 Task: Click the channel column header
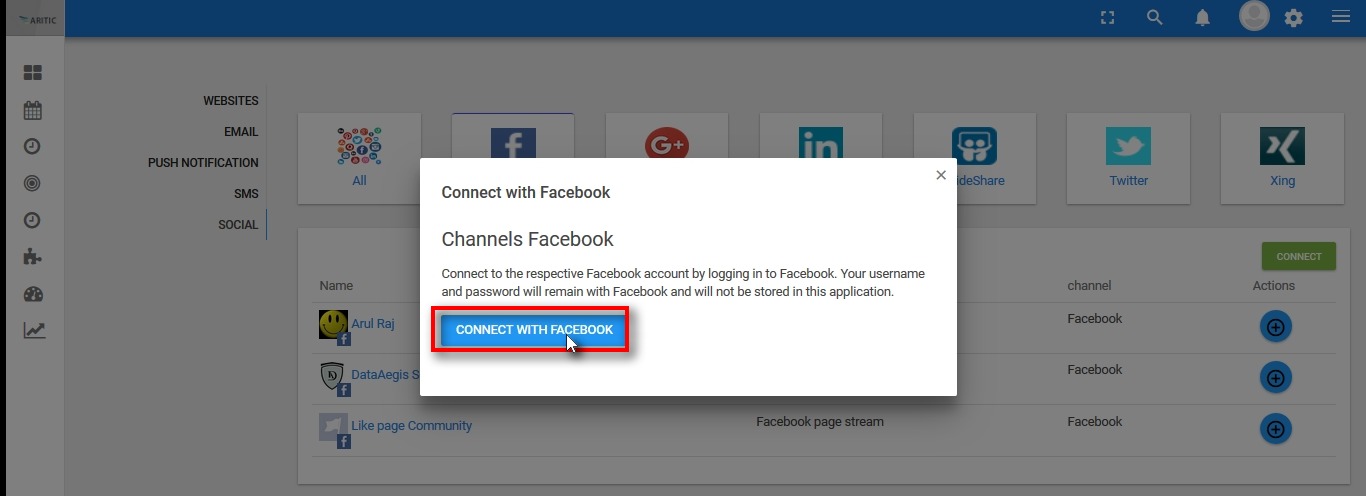[x=1089, y=286]
